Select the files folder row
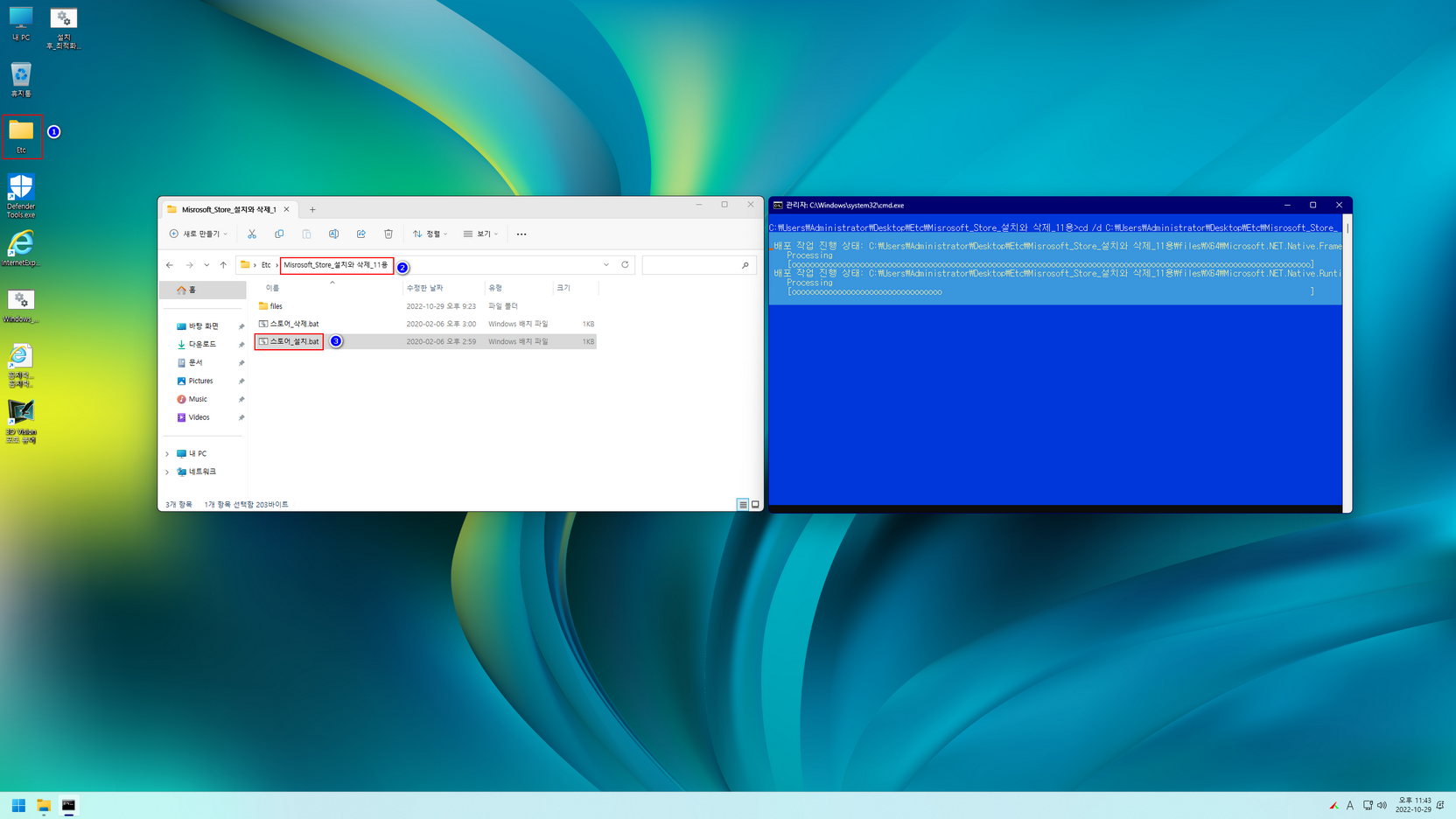The width and height of the screenshot is (1456, 819). pyautogui.click(x=425, y=306)
